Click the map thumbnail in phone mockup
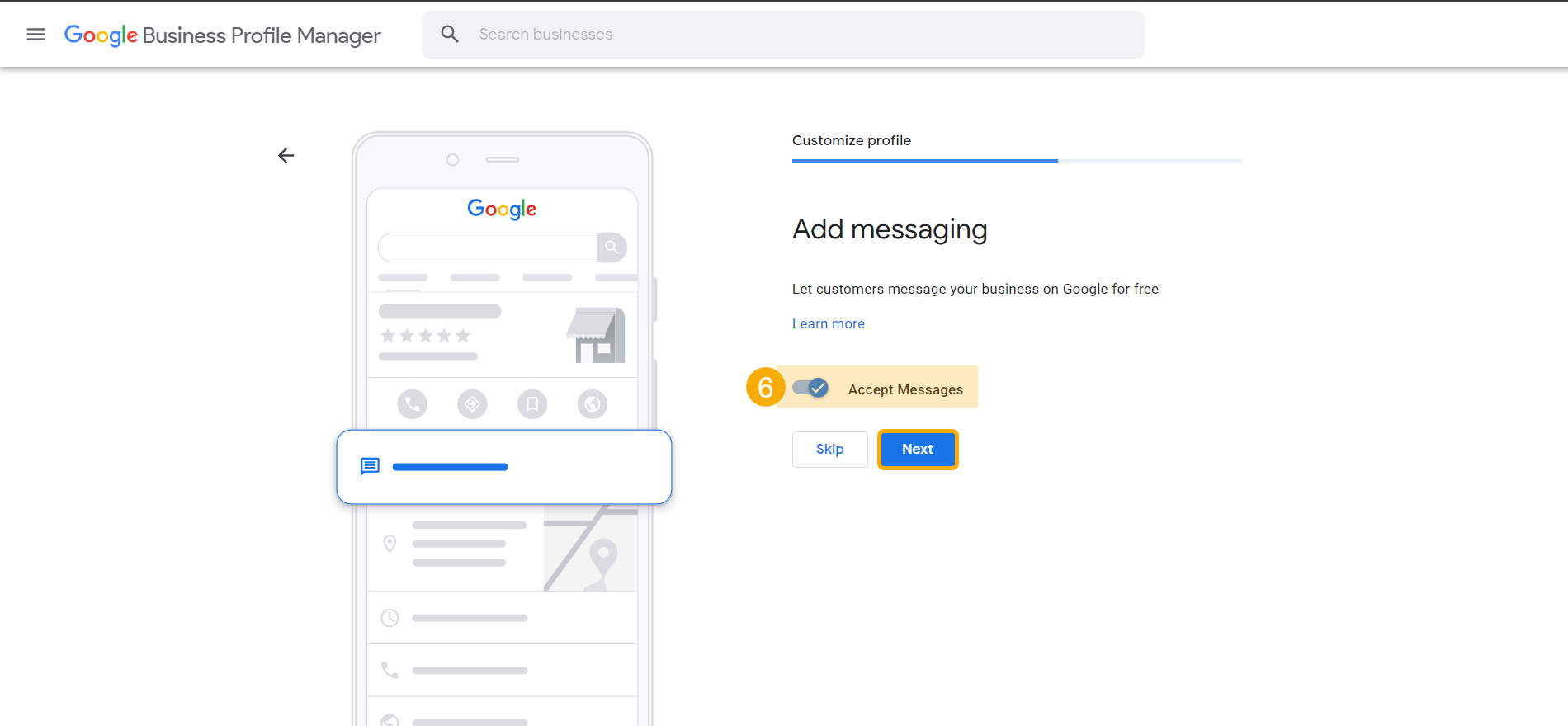1568x726 pixels. tap(590, 548)
